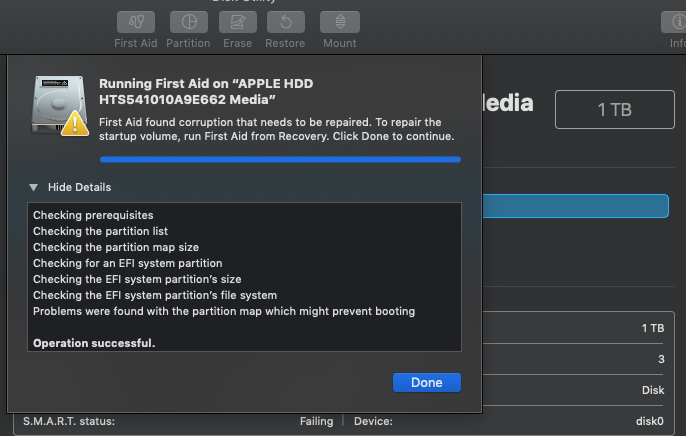Select "Checking the EFI system partition's file system" line

[x=155, y=296]
